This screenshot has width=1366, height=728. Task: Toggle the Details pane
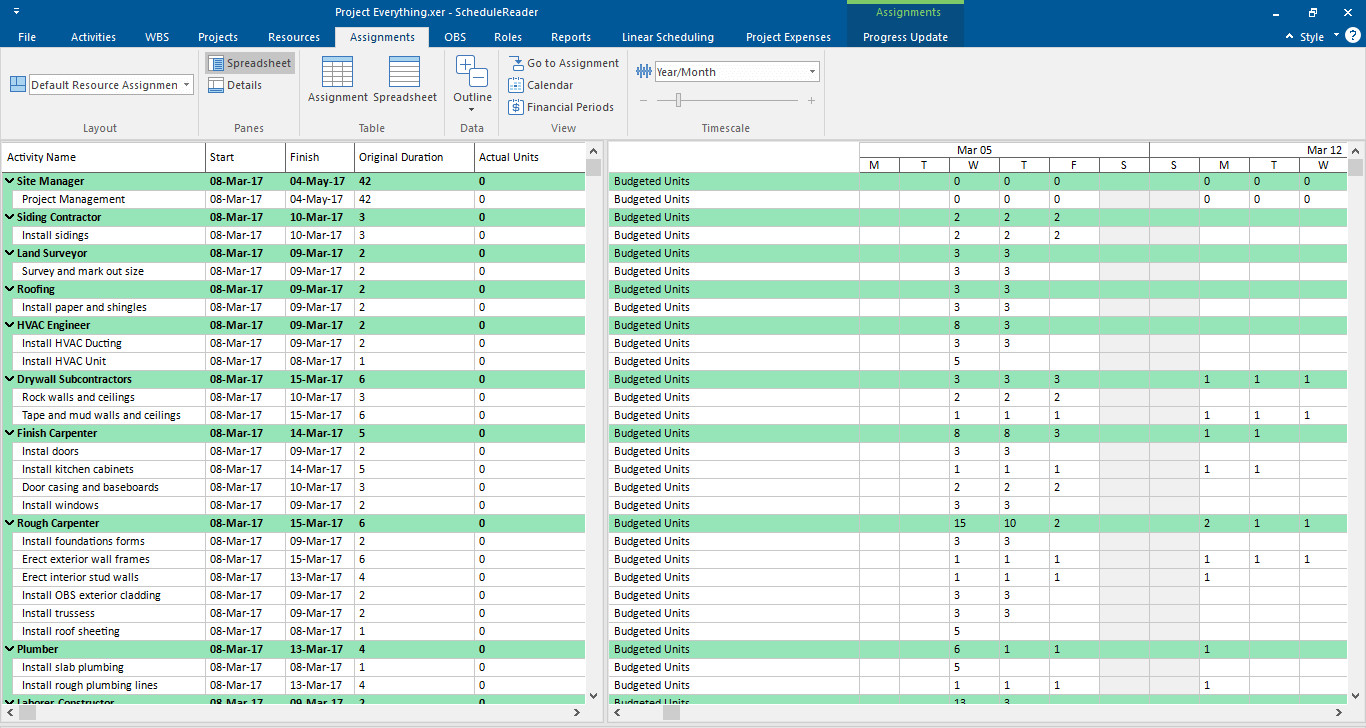236,85
